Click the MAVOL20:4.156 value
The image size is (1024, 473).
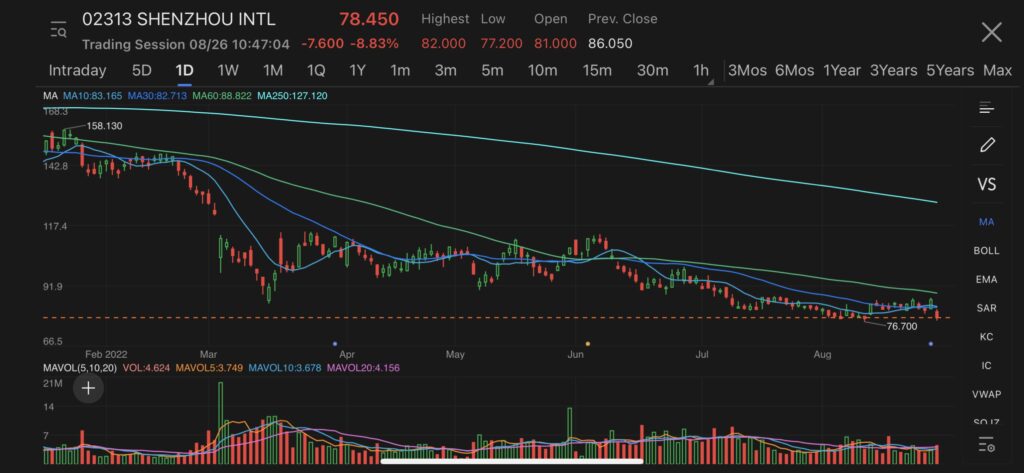click(363, 368)
